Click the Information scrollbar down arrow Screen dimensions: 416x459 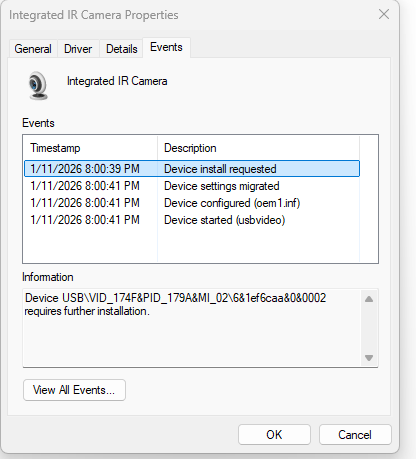point(369,358)
